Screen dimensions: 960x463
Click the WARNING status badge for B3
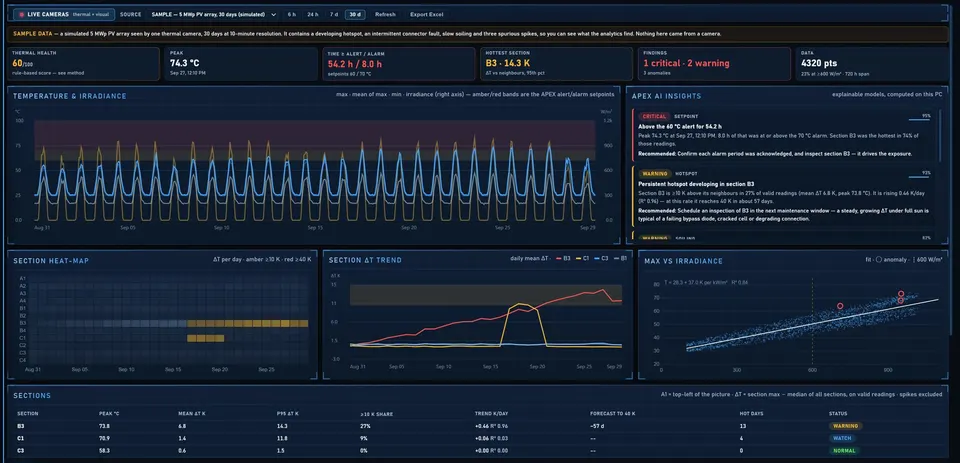tap(845, 426)
